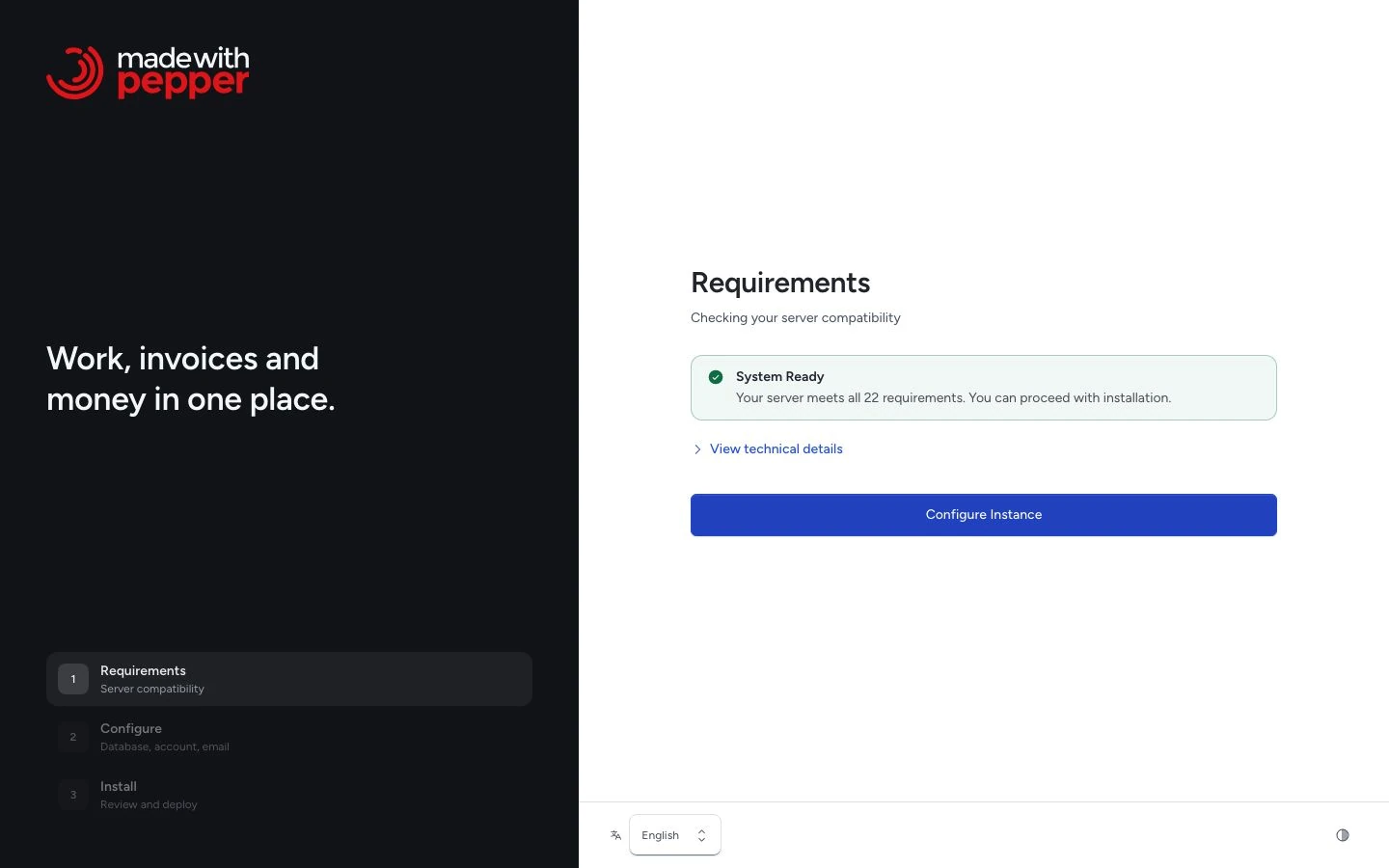The height and width of the screenshot is (868, 1389).
Task: Click the green System Ready checkmark icon
Action: pos(716,377)
